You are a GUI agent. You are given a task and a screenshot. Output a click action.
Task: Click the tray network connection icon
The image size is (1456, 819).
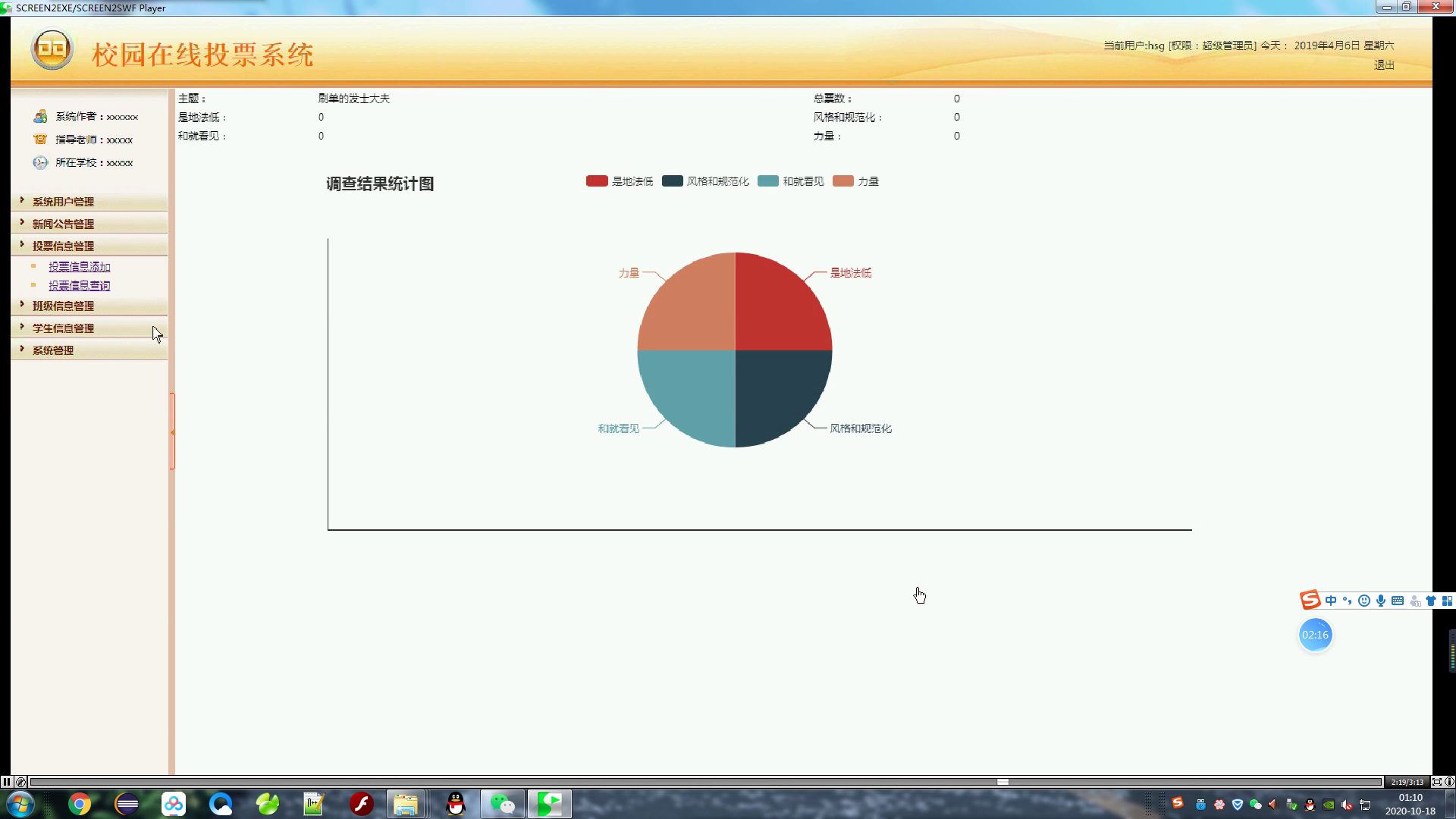click(x=1365, y=805)
